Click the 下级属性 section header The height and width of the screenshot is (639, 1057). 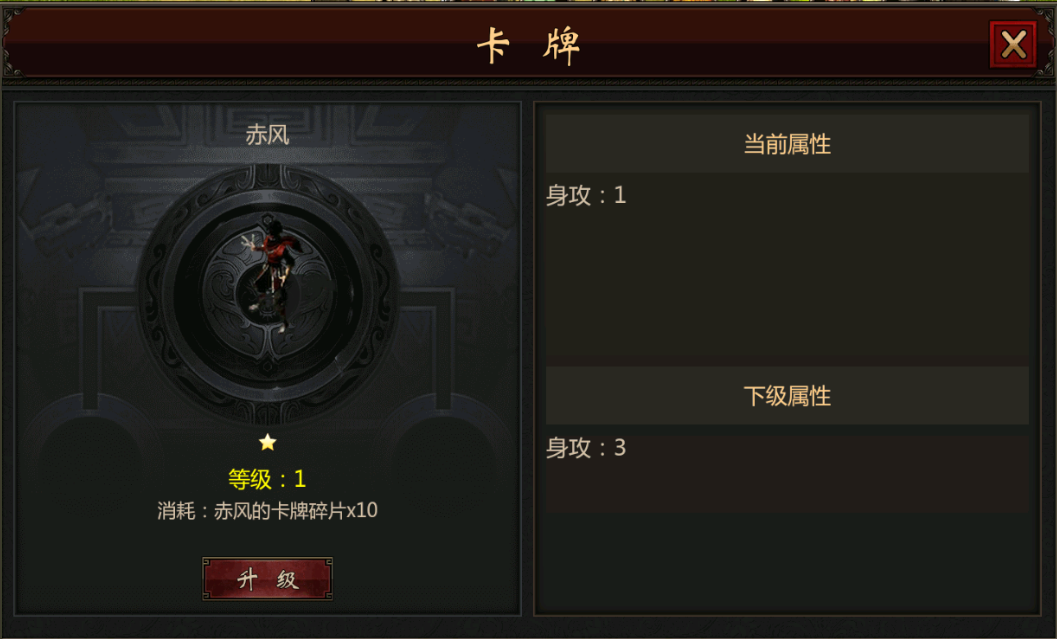tap(787, 396)
